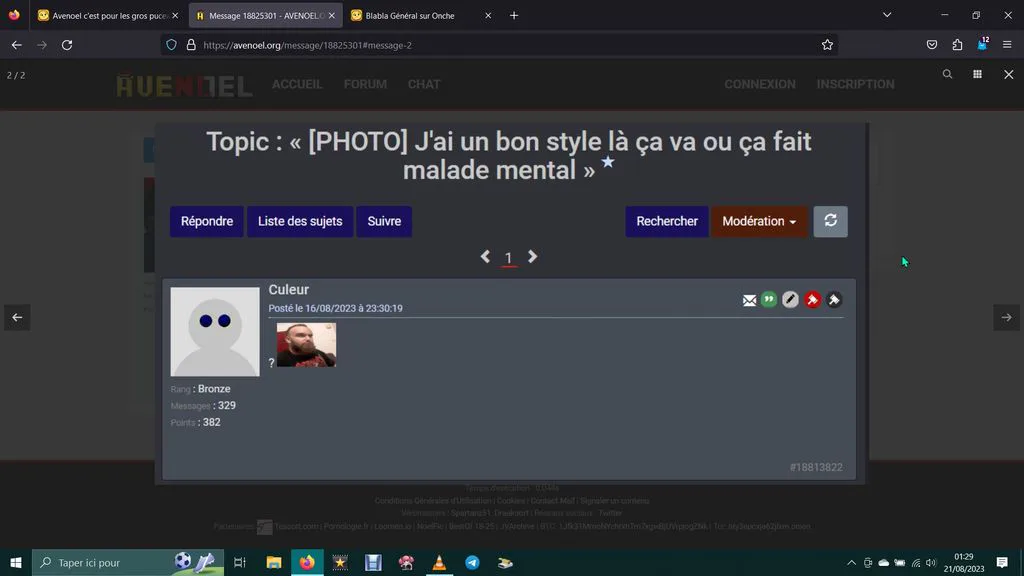Close the image viewer overlay
This screenshot has width=1024, height=576.
tap(1008, 74)
